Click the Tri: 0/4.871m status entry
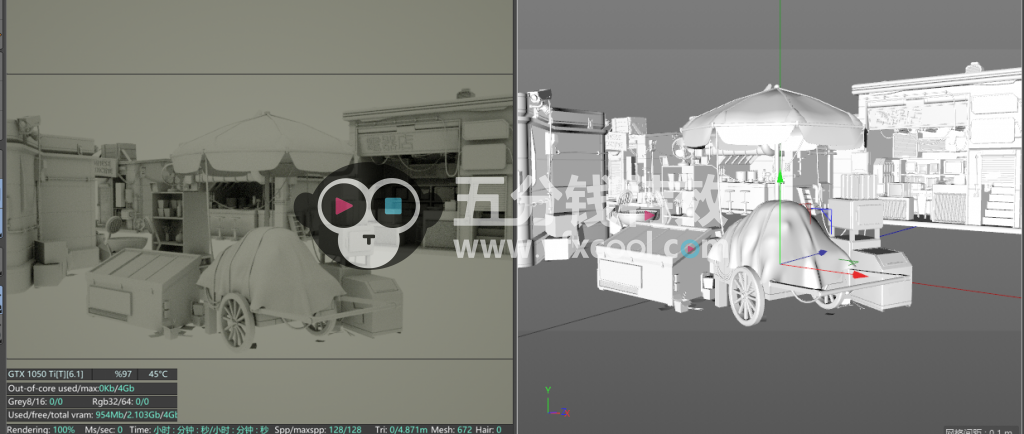This screenshot has height=434, width=1024. (402, 429)
